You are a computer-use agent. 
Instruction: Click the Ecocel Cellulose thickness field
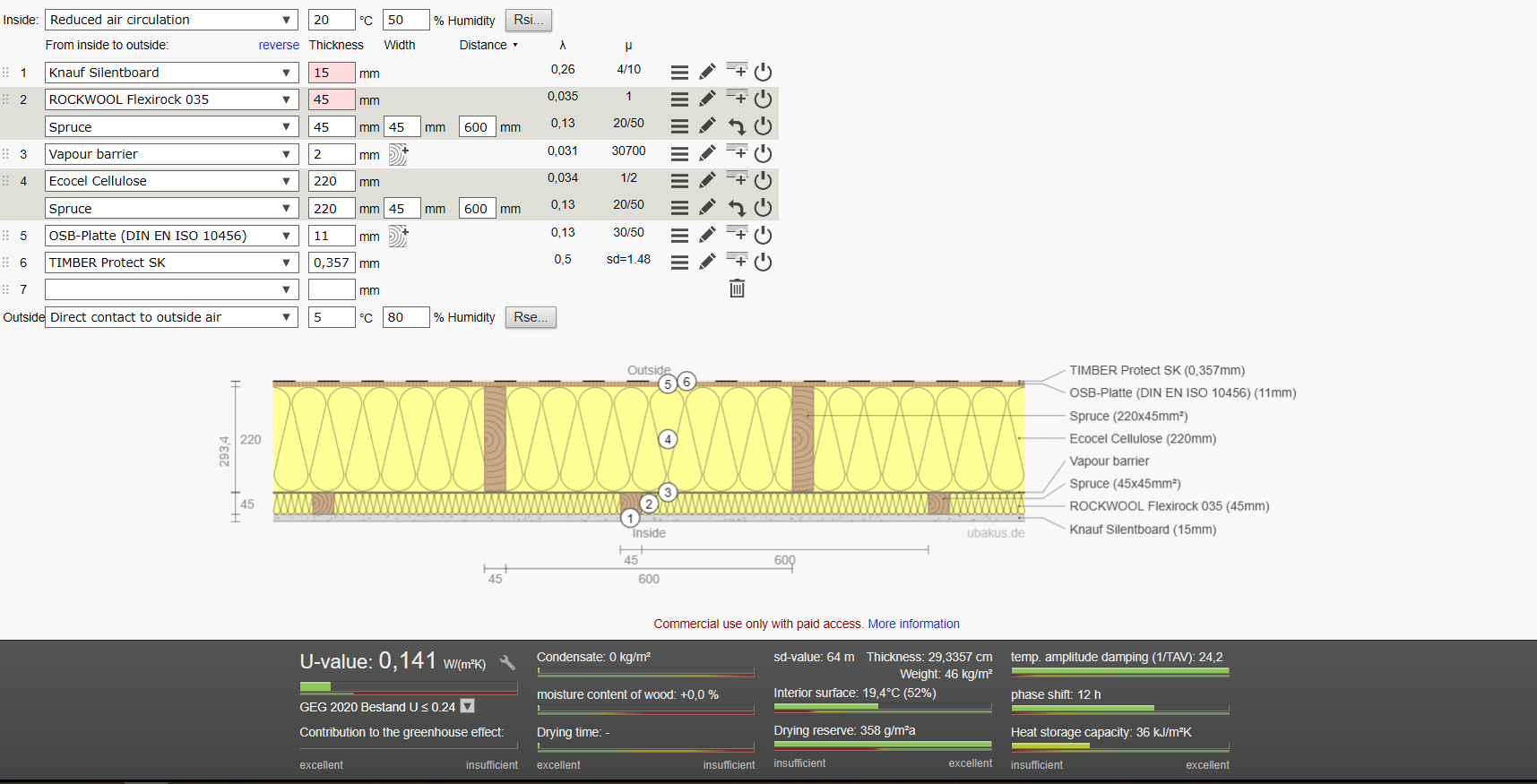[x=332, y=181]
